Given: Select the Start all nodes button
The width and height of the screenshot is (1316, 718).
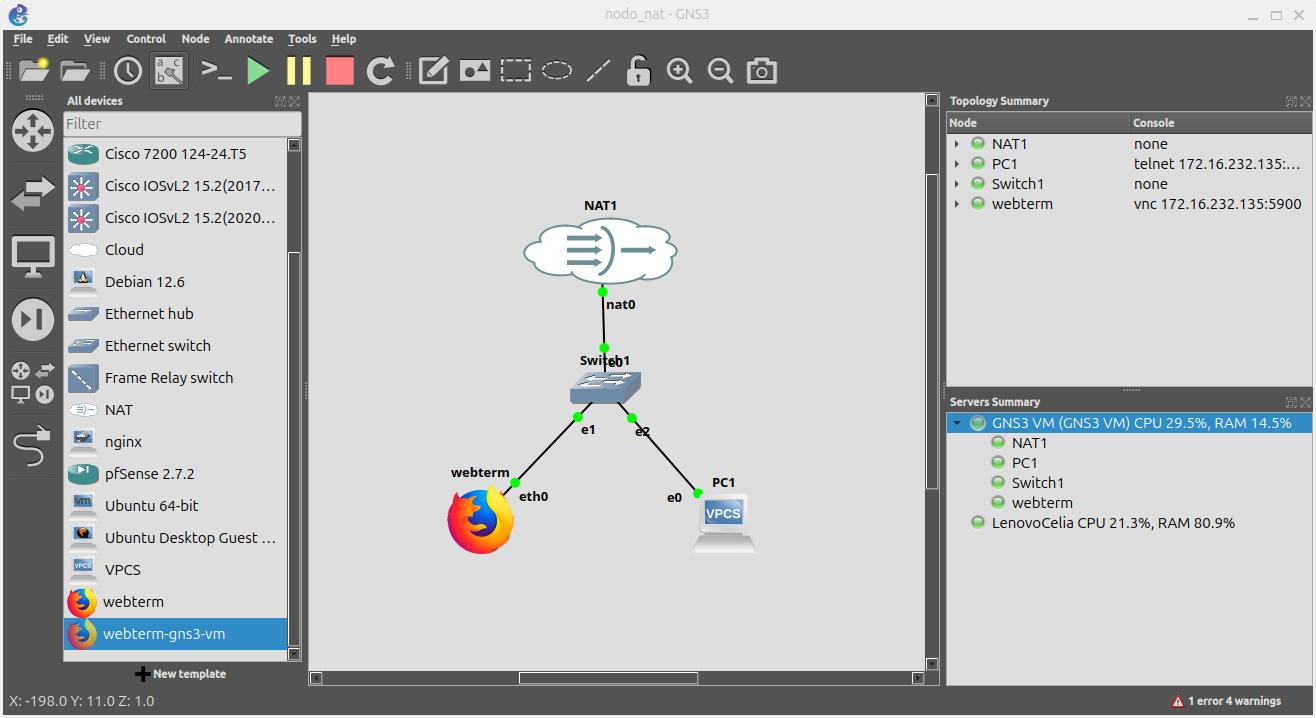Looking at the screenshot, I should 258,70.
